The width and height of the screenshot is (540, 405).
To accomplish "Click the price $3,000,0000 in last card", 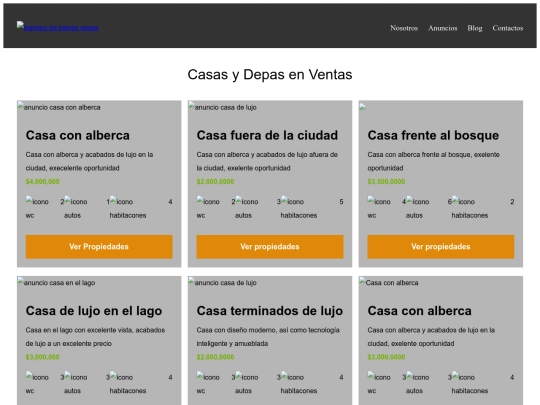I will (x=386, y=357).
